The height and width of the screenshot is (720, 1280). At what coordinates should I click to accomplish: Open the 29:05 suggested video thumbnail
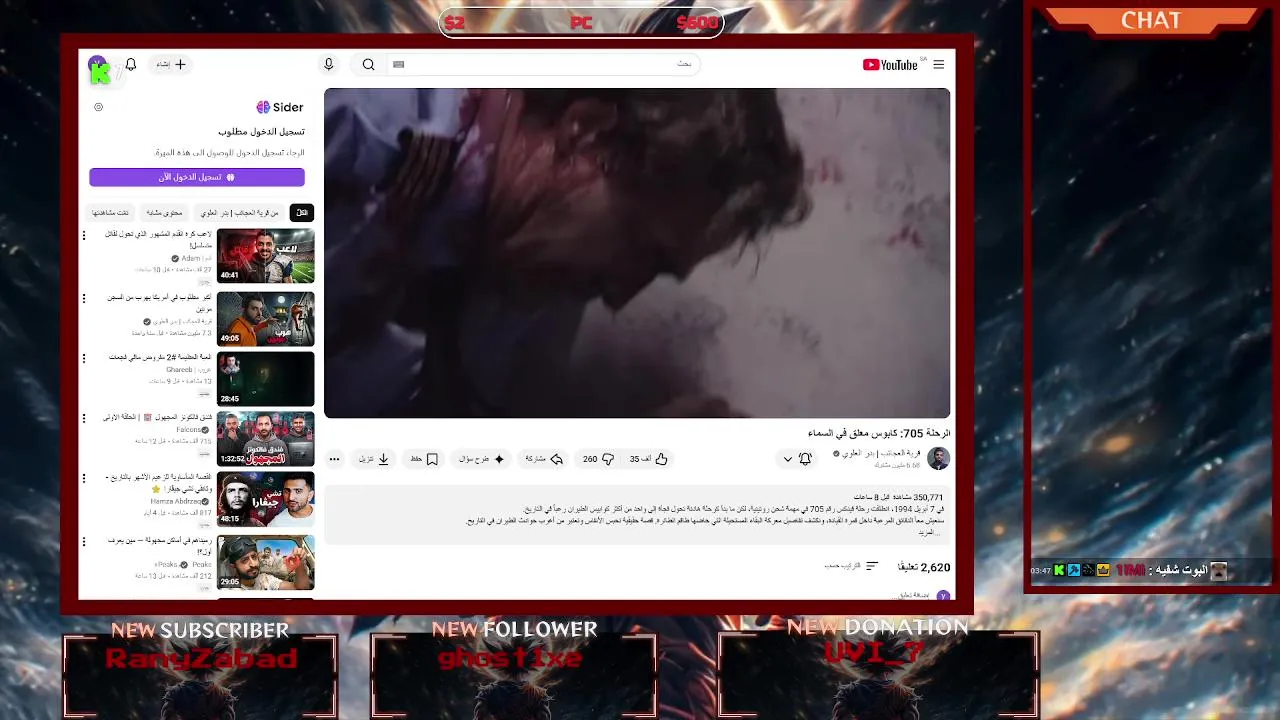click(265, 562)
